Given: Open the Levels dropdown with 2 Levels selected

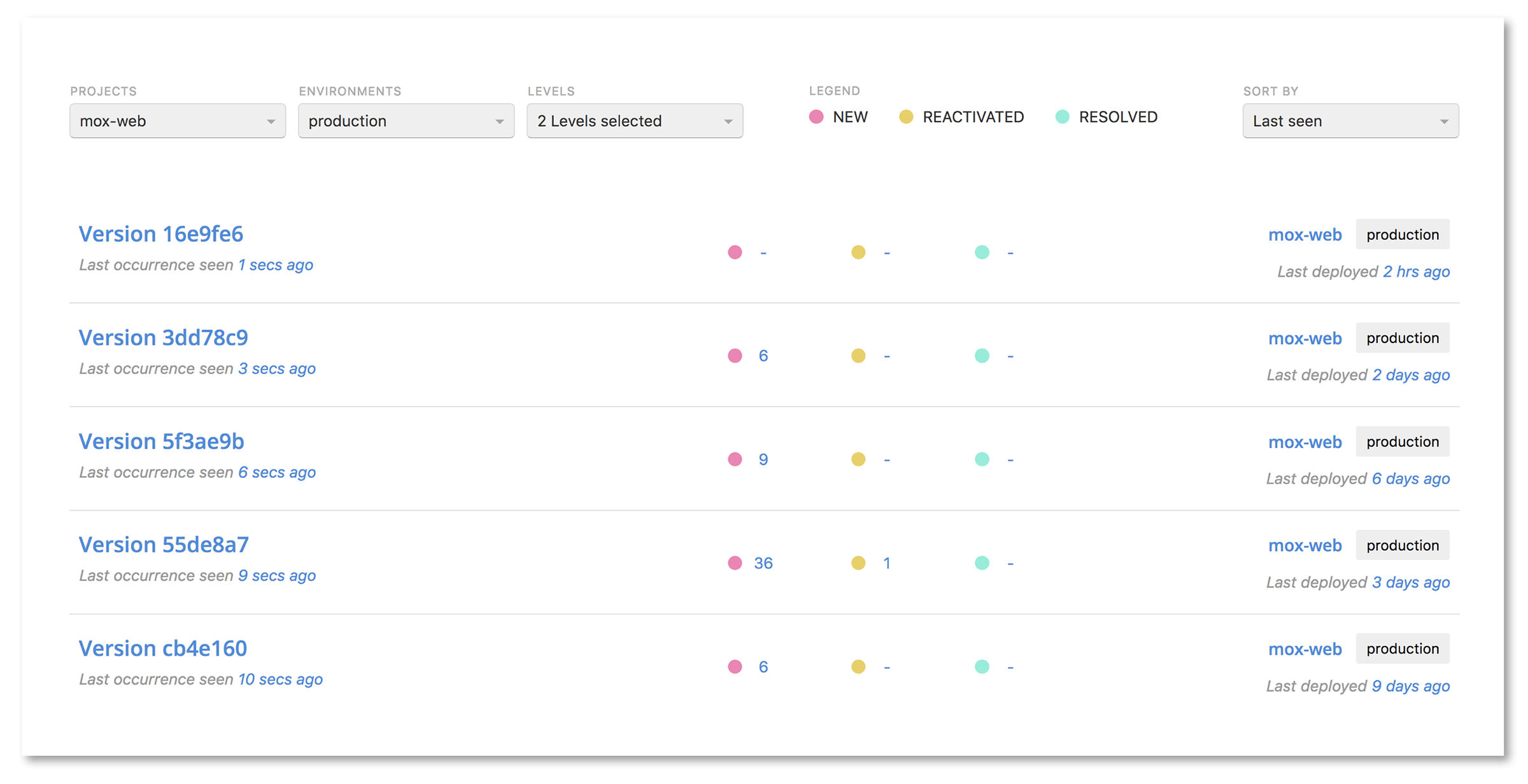Looking at the screenshot, I should click(635, 121).
